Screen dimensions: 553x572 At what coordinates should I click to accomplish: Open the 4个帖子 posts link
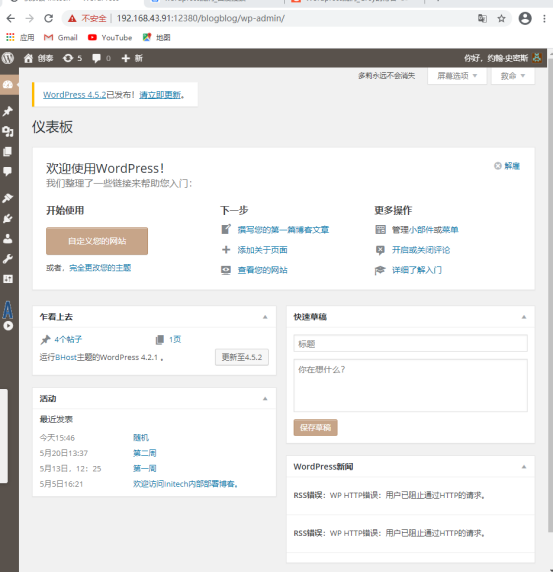click(68, 340)
